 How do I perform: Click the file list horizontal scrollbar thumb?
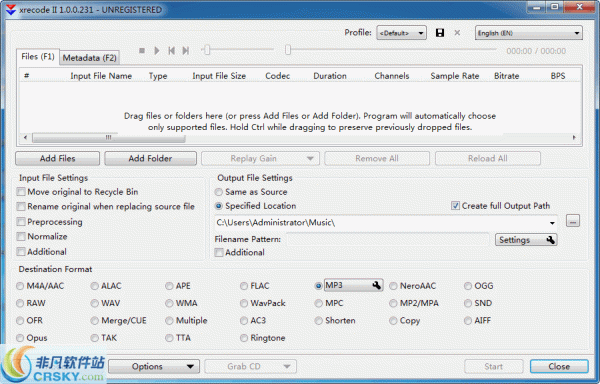point(109,137)
